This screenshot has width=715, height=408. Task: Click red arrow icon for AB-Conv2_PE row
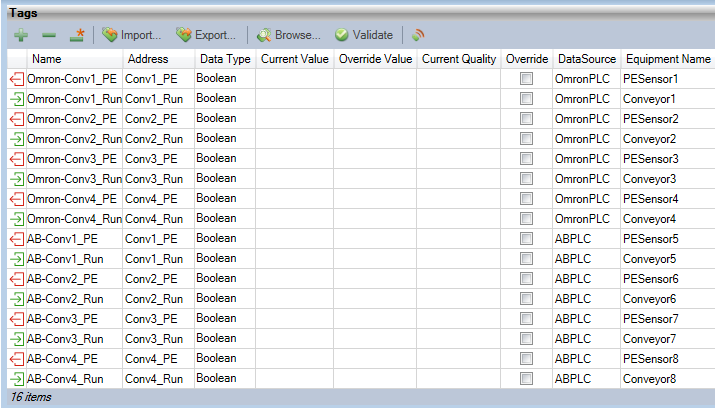point(17,279)
